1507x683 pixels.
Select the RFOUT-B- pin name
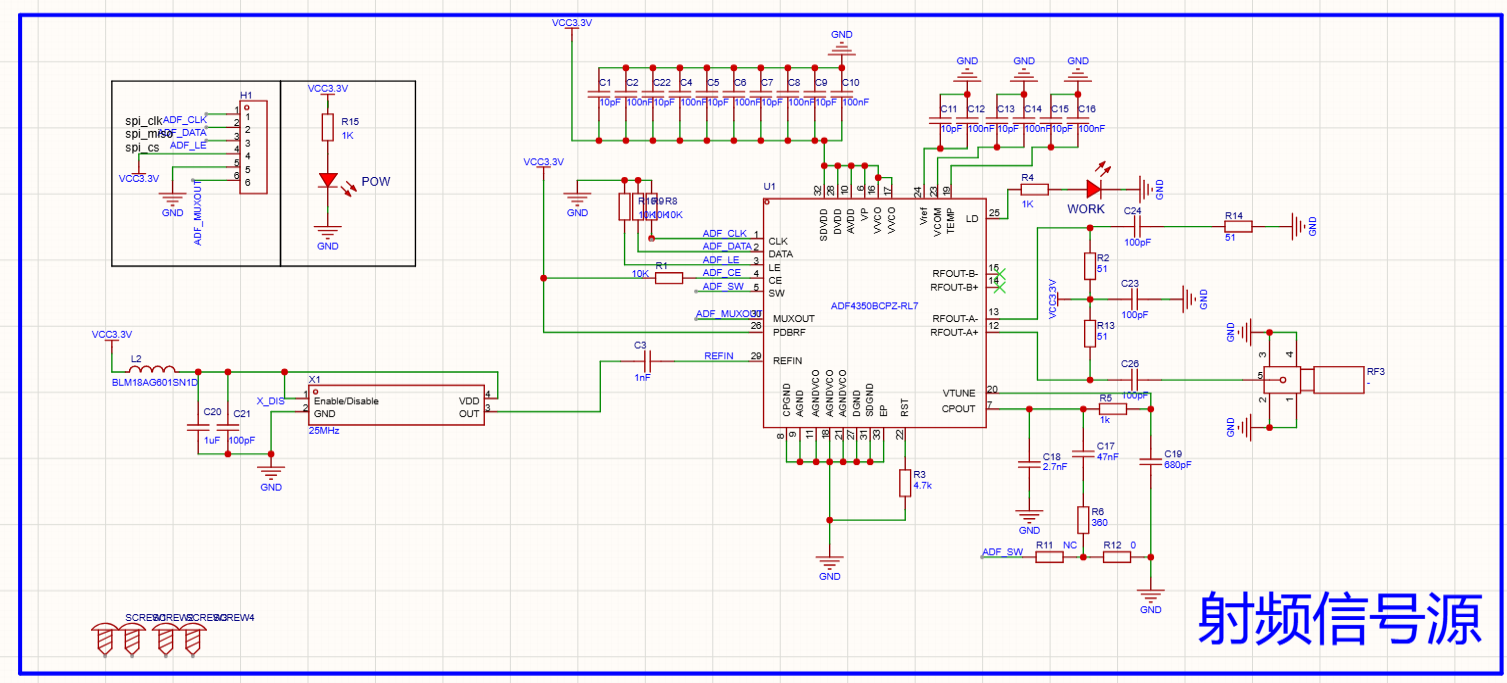click(x=954, y=273)
